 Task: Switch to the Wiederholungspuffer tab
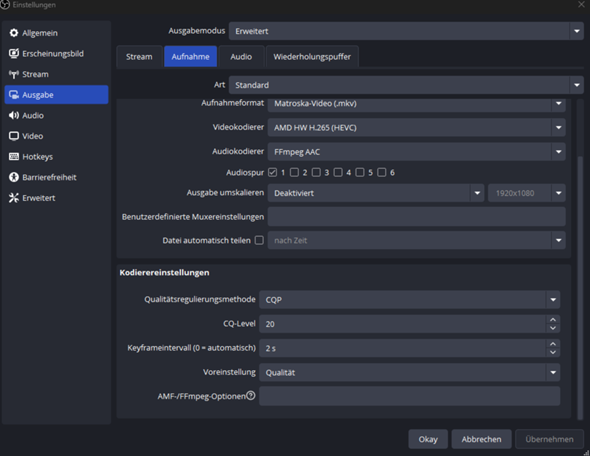tap(312, 56)
